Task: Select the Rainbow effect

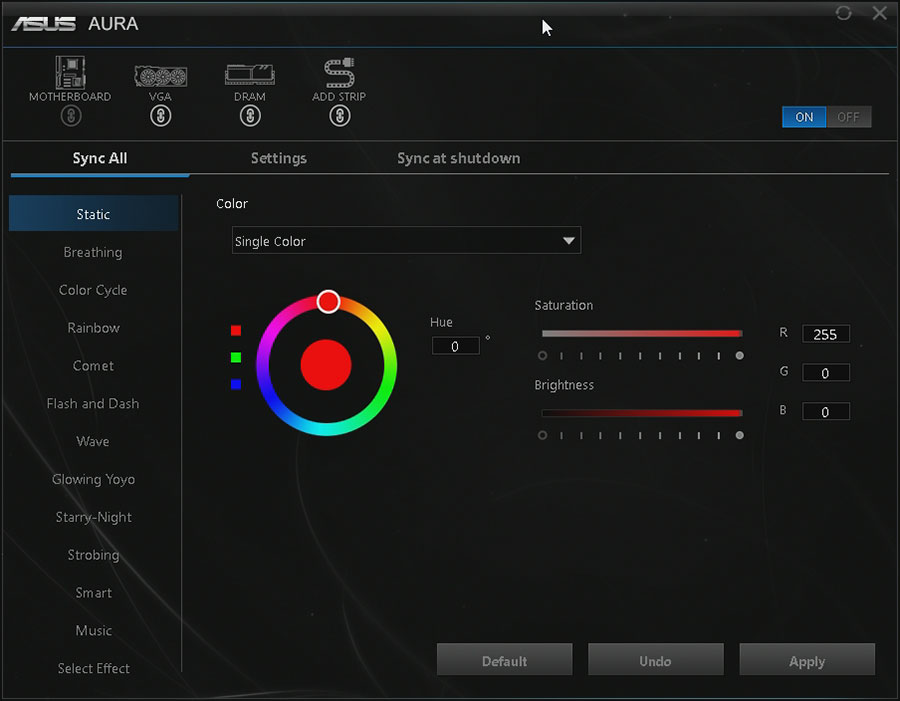Action: pos(94,328)
